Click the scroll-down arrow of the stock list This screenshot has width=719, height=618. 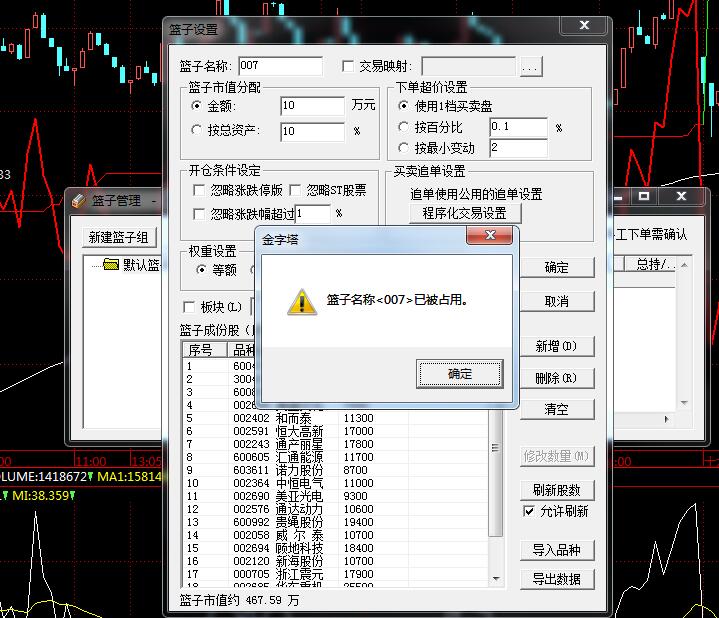coord(495,577)
